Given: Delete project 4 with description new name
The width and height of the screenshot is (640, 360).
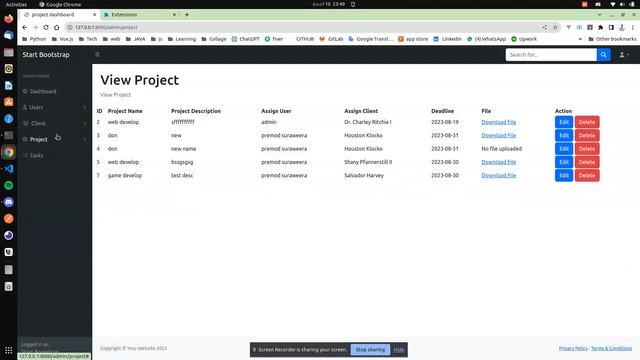Looking at the screenshot, I should tap(587, 149).
